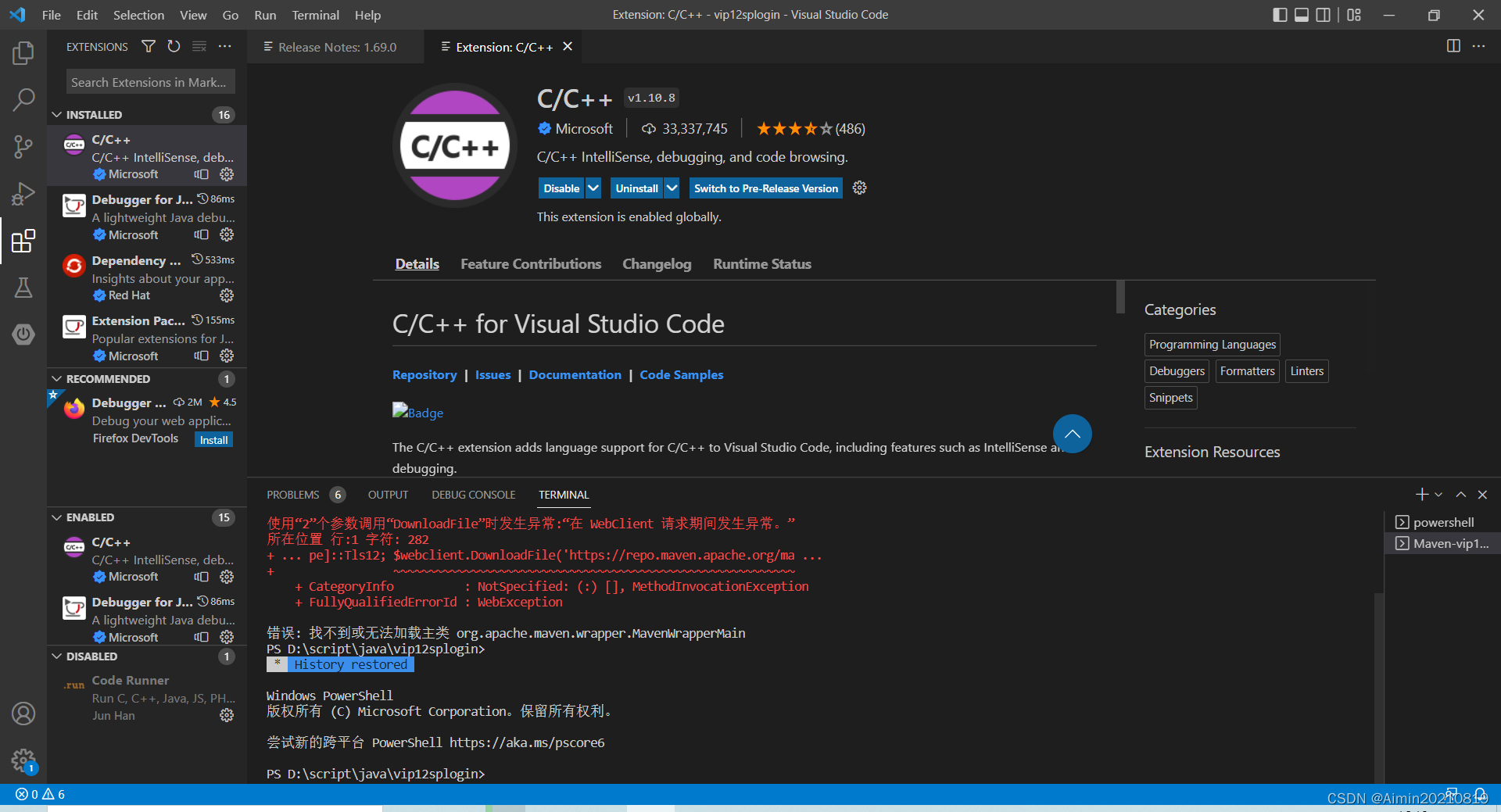This screenshot has height=812, width=1501.
Task: Open the Uninstall dropdown arrow
Action: (x=671, y=188)
